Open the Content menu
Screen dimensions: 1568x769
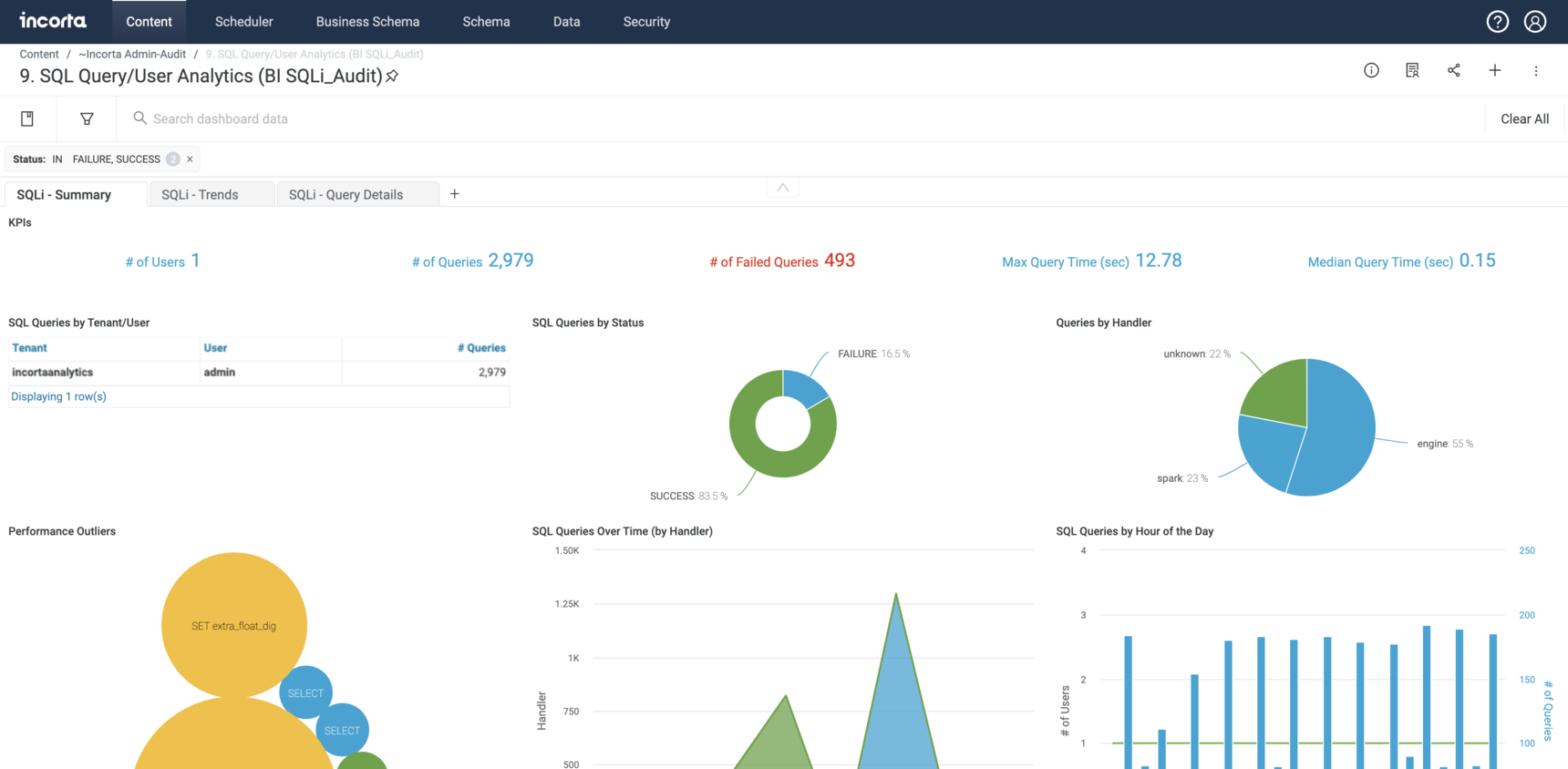click(149, 22)
